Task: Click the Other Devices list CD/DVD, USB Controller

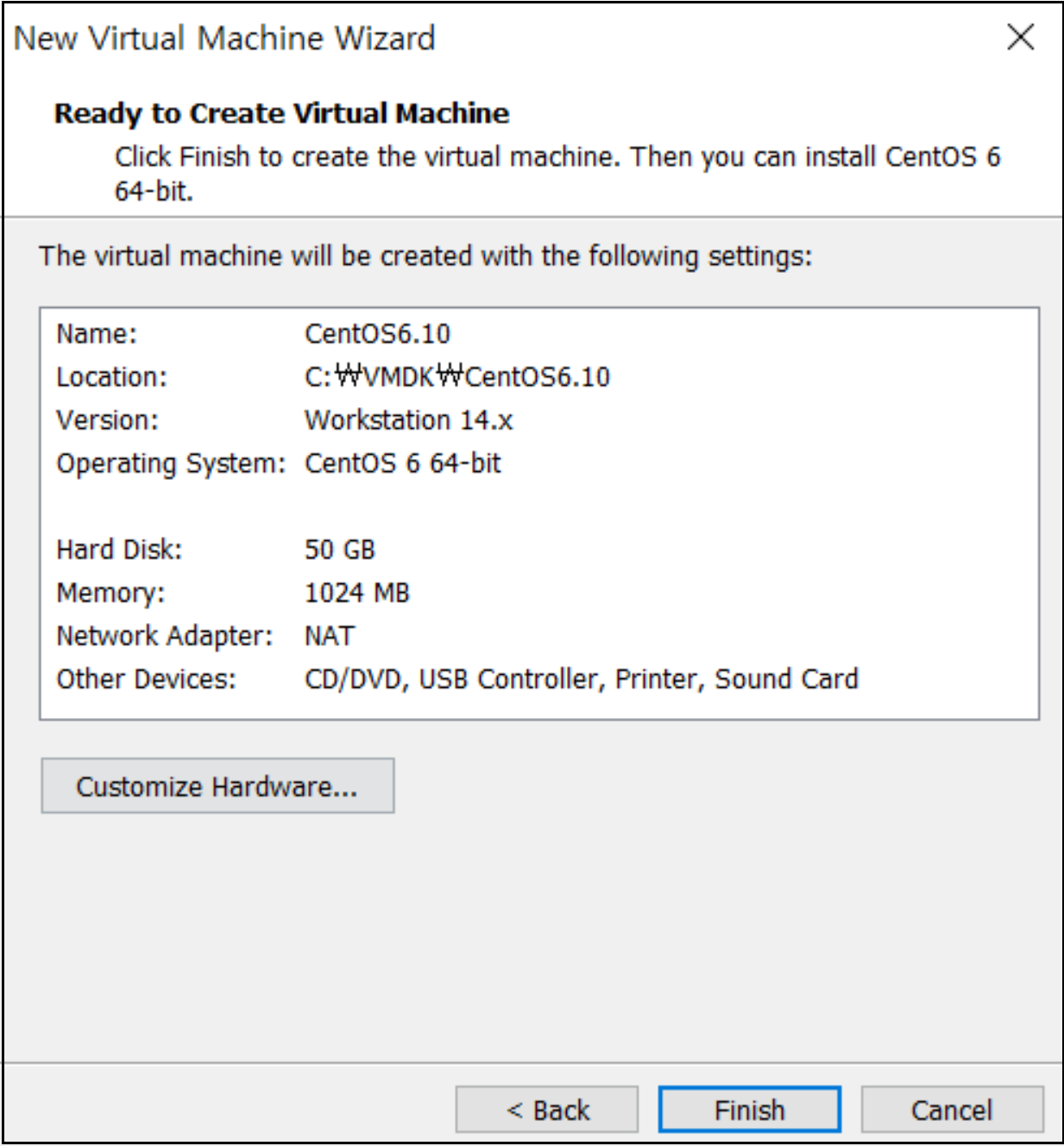Action: [582, 679]
